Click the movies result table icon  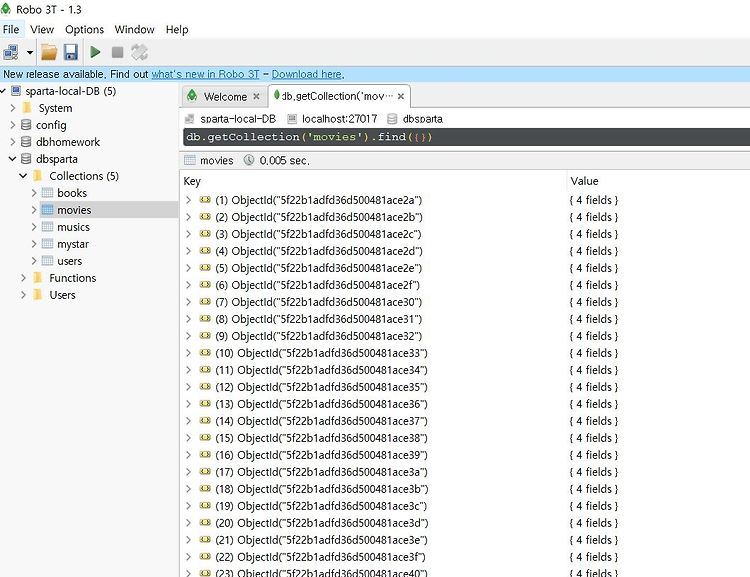point(190,160)
